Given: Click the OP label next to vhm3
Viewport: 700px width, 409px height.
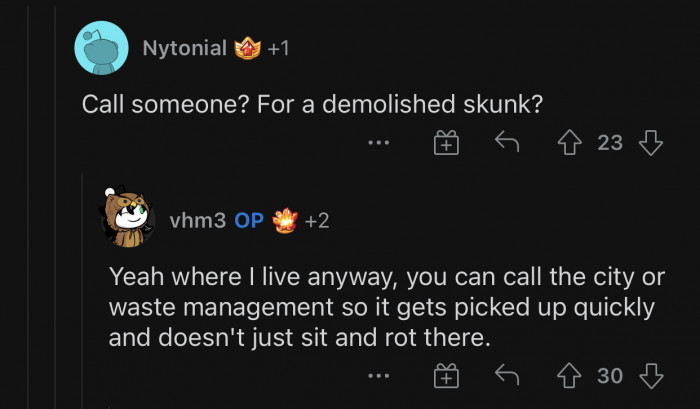Looking at the screenshot, I should 249,220.
